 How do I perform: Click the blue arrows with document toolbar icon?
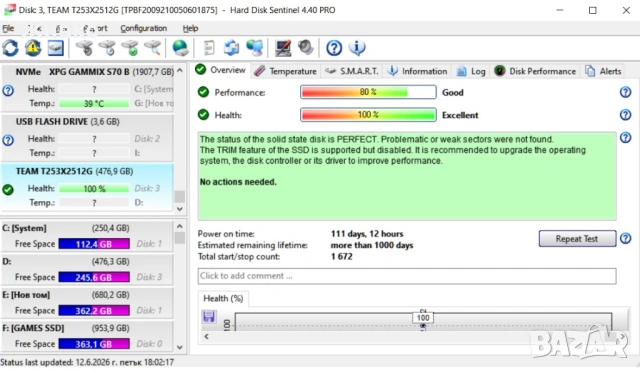231,48
